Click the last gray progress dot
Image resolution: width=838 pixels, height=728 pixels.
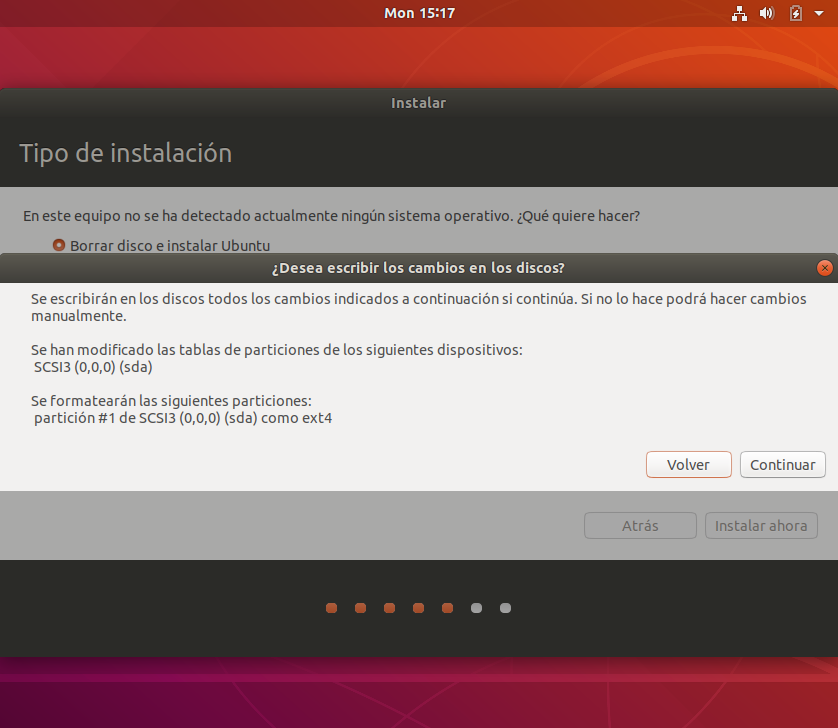[505, 608]
